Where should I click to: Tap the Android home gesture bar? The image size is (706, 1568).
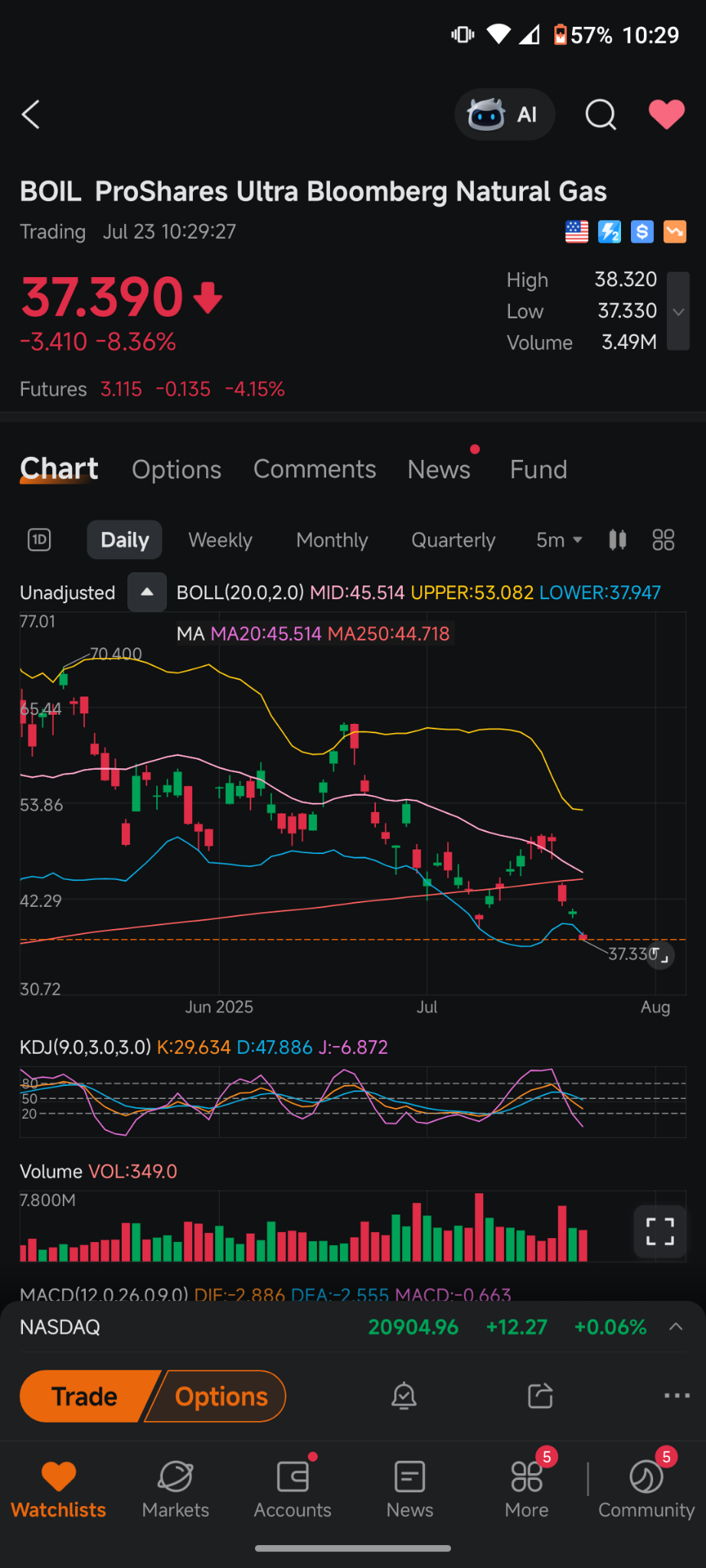(x=353, y=1548)
